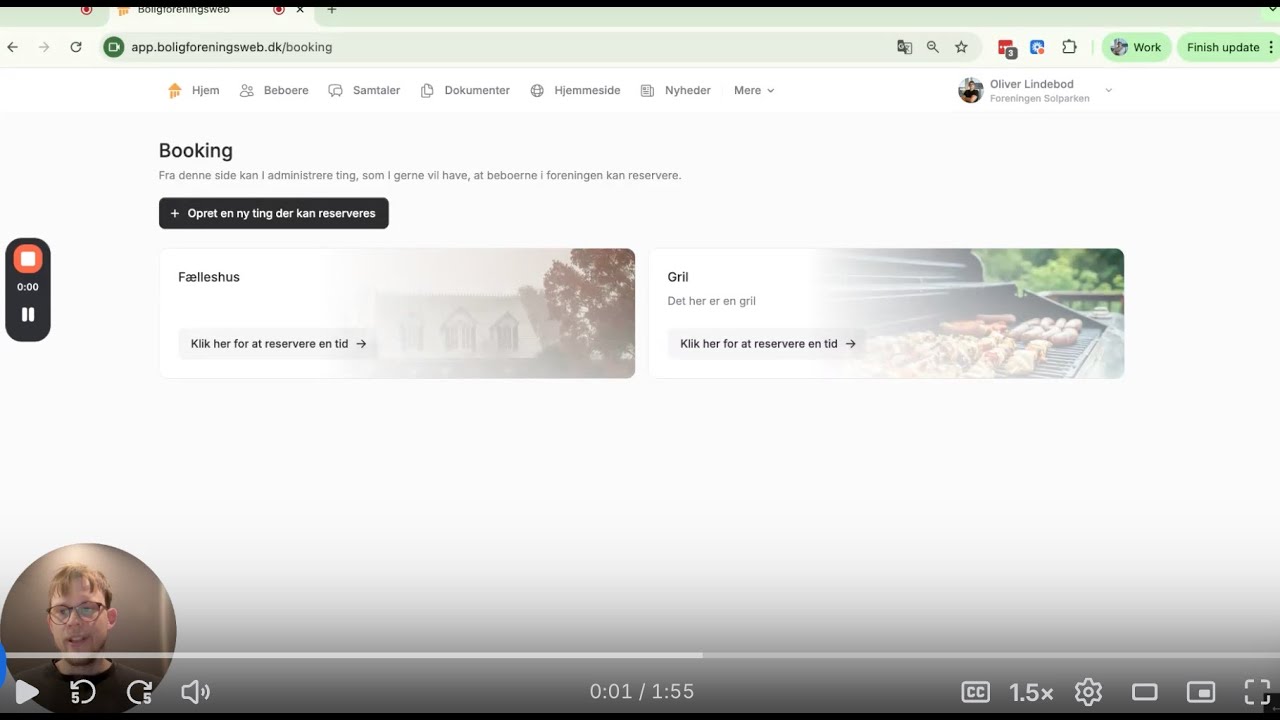Reload the booking page
The width and height of the screenshot is (1280, 720).
coord(76,47)
